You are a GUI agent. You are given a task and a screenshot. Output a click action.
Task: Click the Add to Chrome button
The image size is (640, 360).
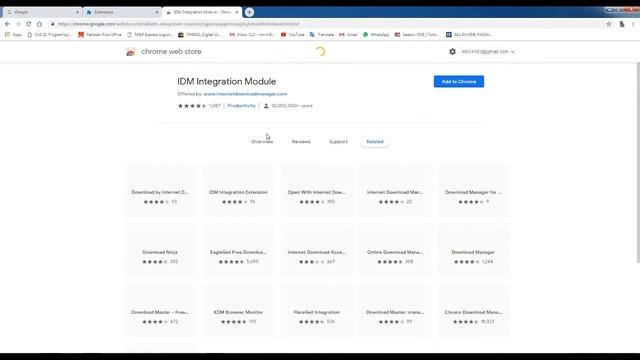click(459, 82)
